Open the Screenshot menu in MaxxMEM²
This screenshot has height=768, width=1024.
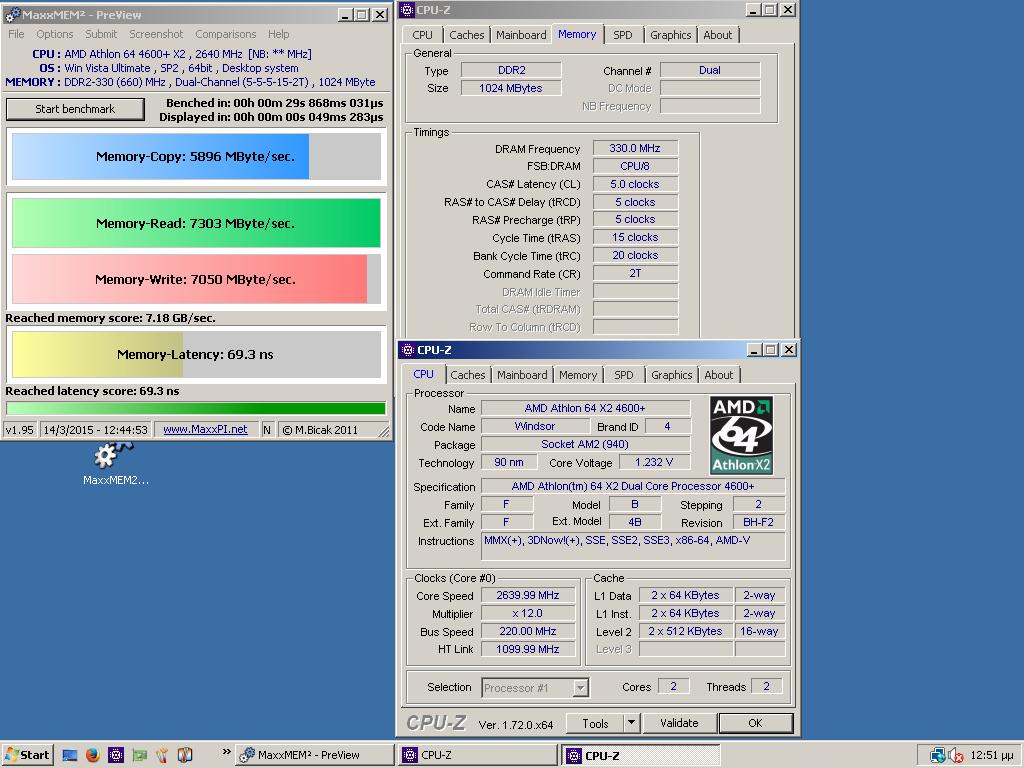click(x=156, y=34)
